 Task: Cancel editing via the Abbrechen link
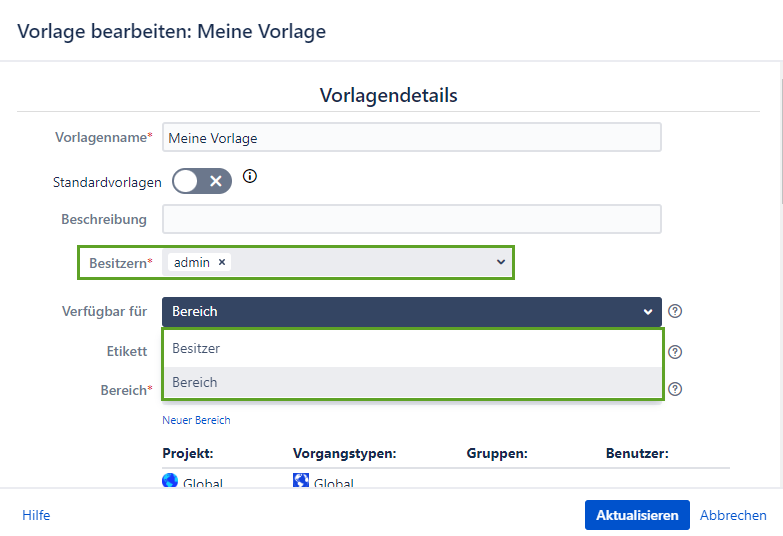pyautogui.click(x=733, y=515)
